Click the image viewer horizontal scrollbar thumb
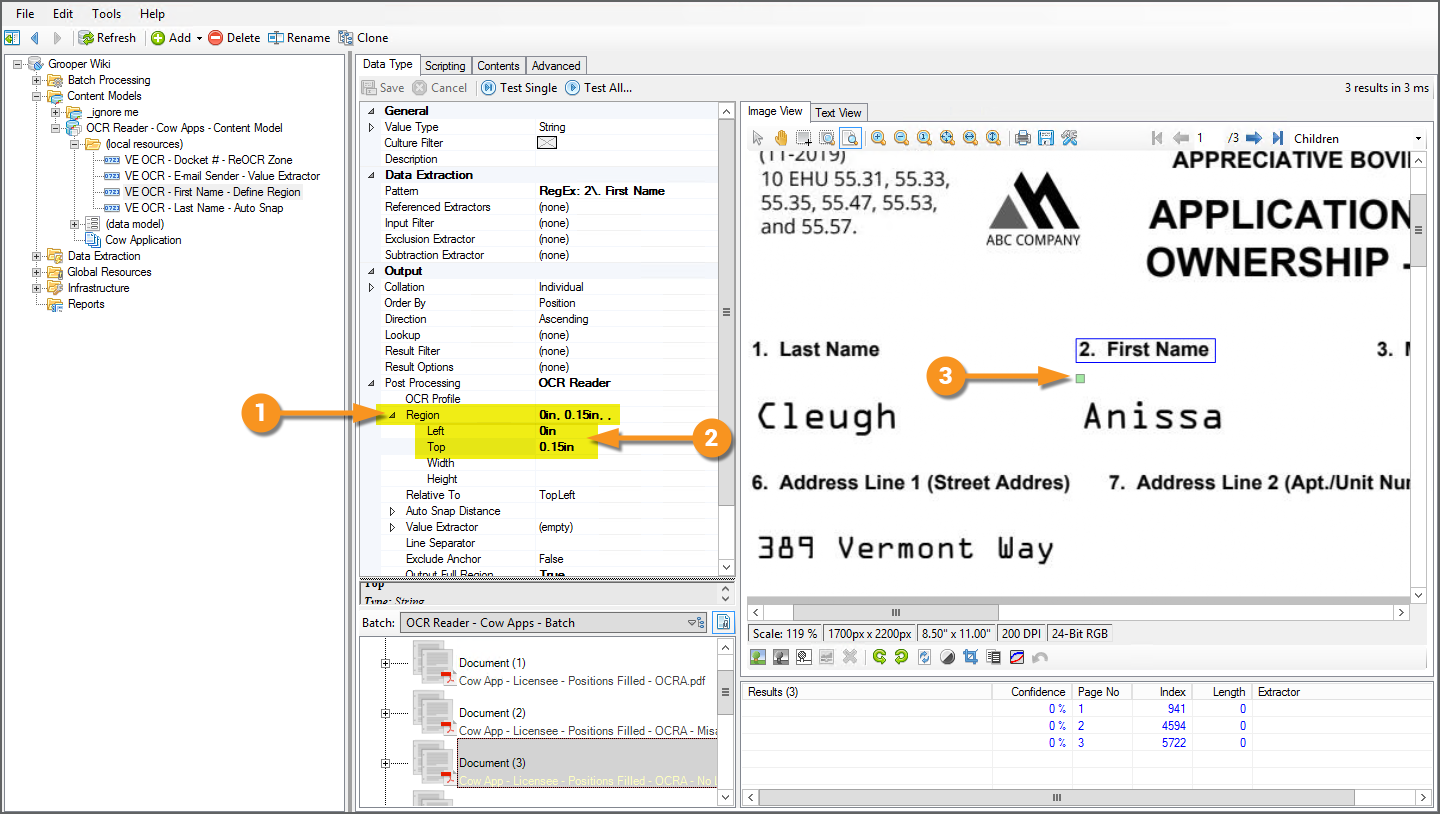 coord(896,612)
